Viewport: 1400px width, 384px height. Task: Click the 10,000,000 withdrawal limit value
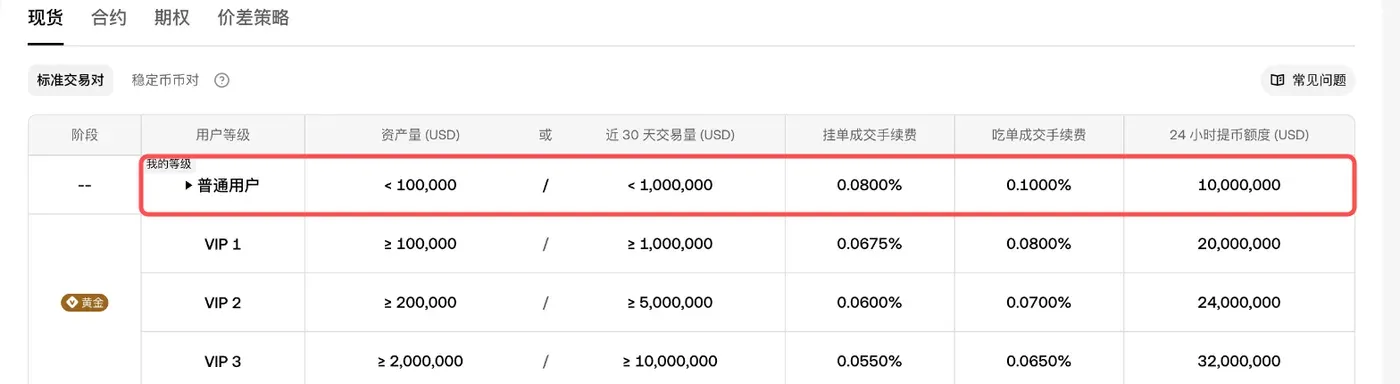pos(1239,185)
